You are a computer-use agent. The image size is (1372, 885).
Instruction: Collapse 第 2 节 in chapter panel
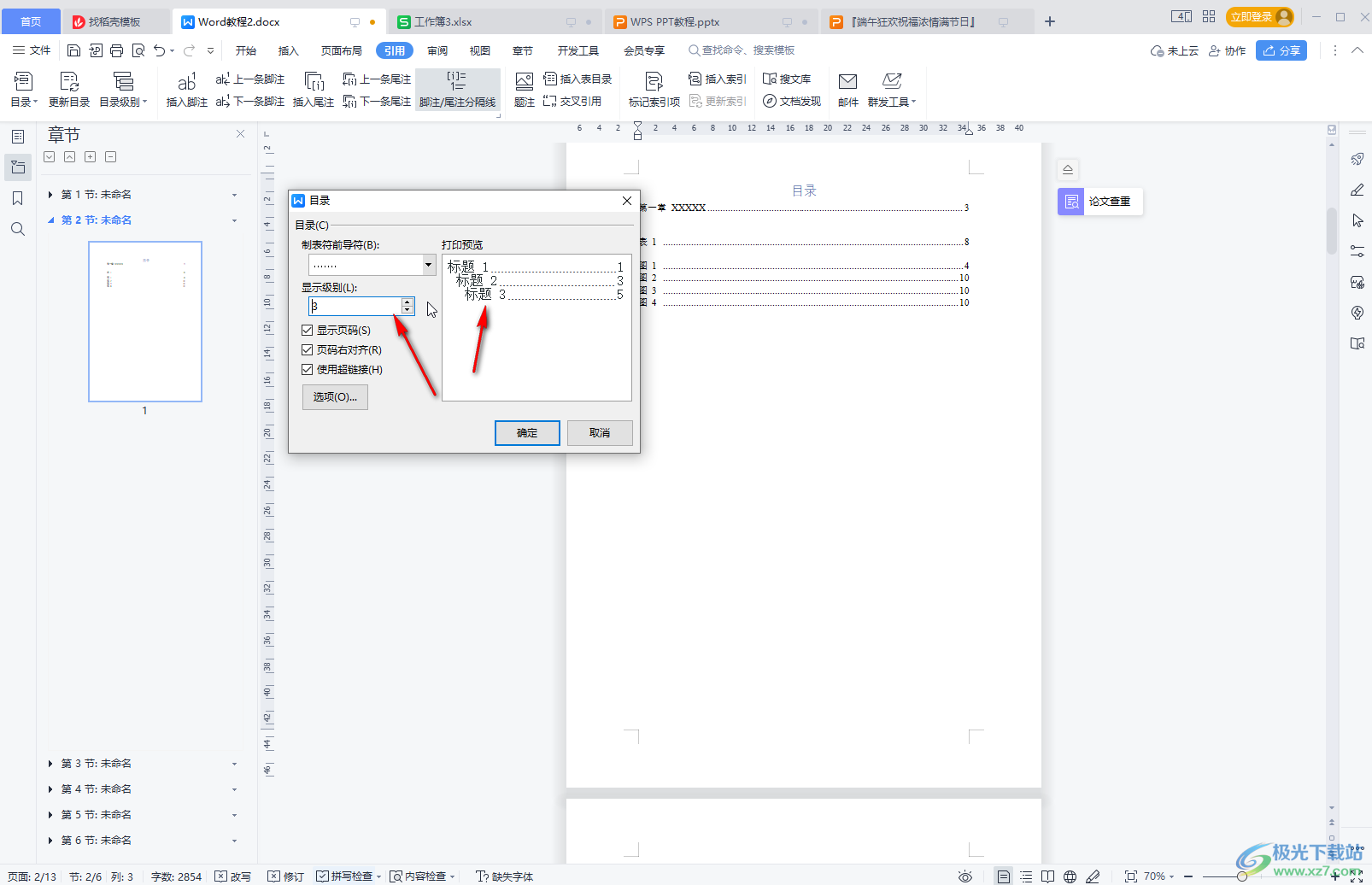click(x=50, y=220)
